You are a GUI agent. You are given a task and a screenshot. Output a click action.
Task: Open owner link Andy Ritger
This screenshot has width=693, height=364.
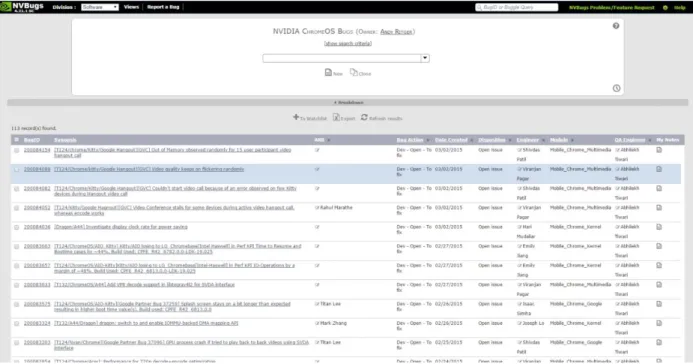pos(396,32)
